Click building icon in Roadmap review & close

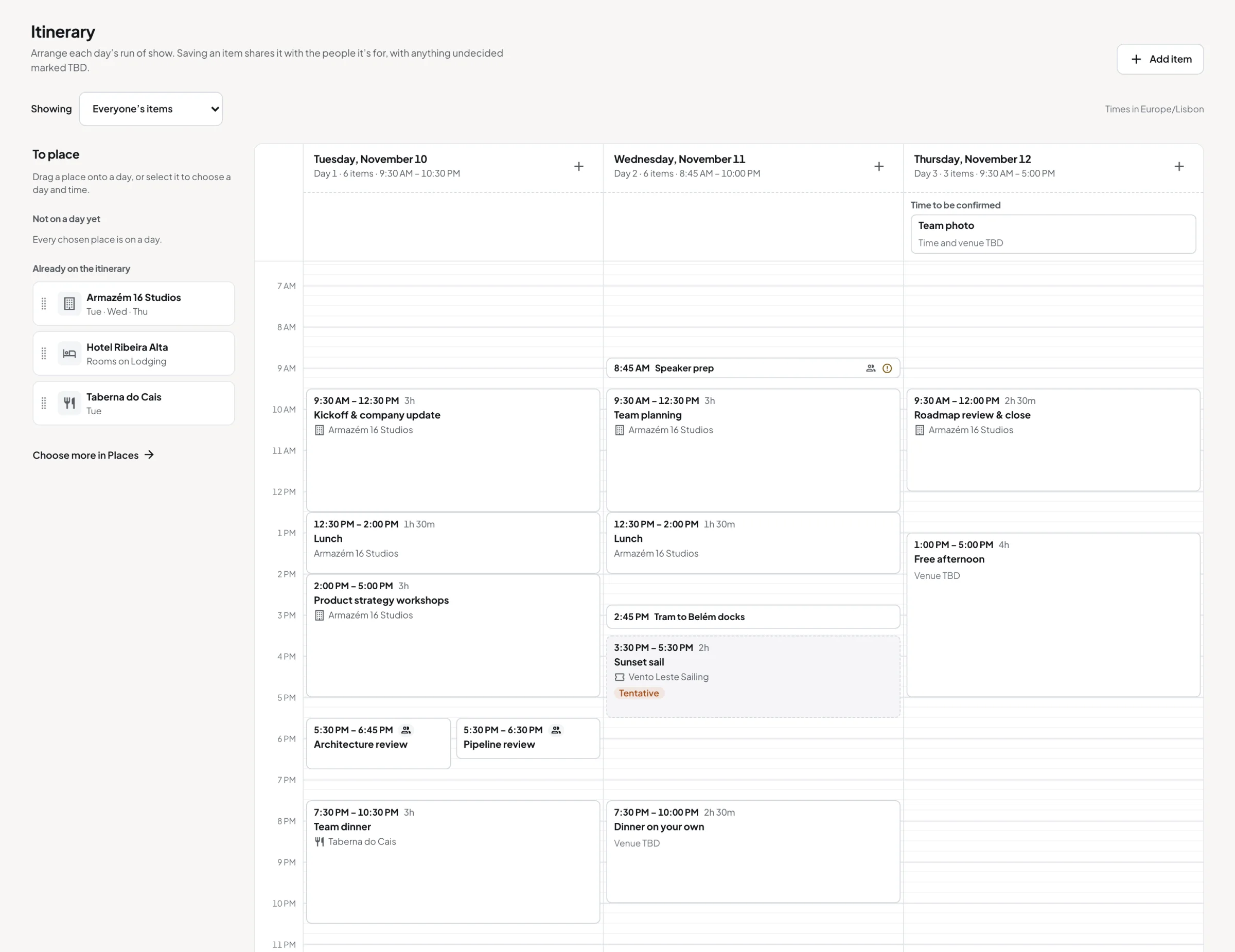(920, 430)
